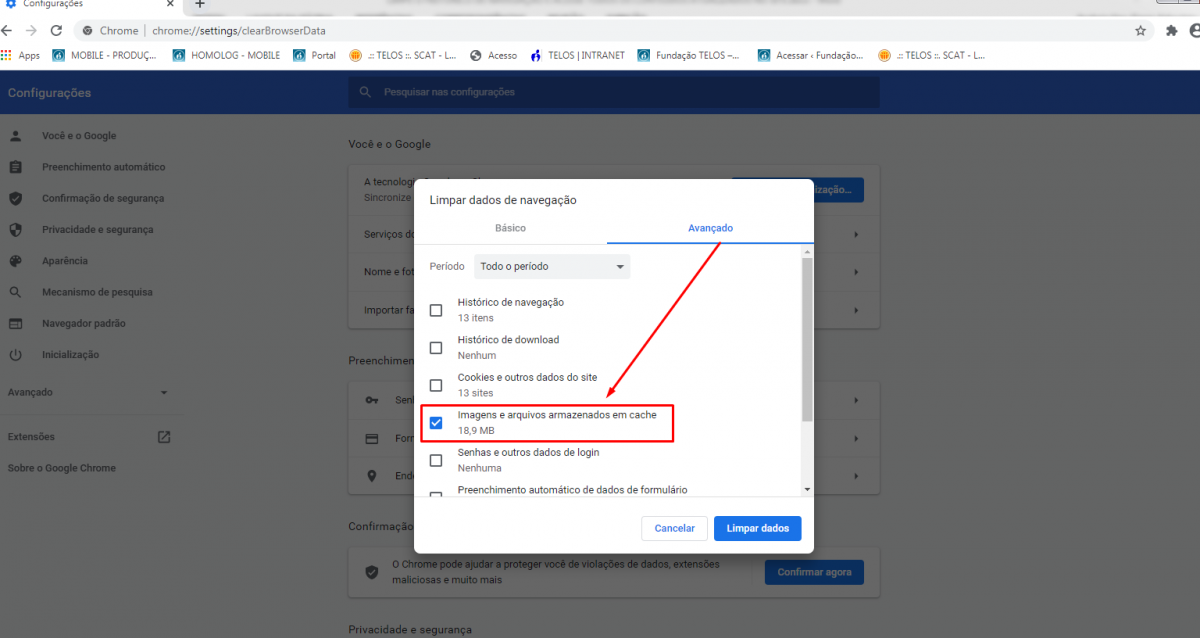Switch to the Básico tab
This screenshot has width=1200, height=638.
(510, 228)
